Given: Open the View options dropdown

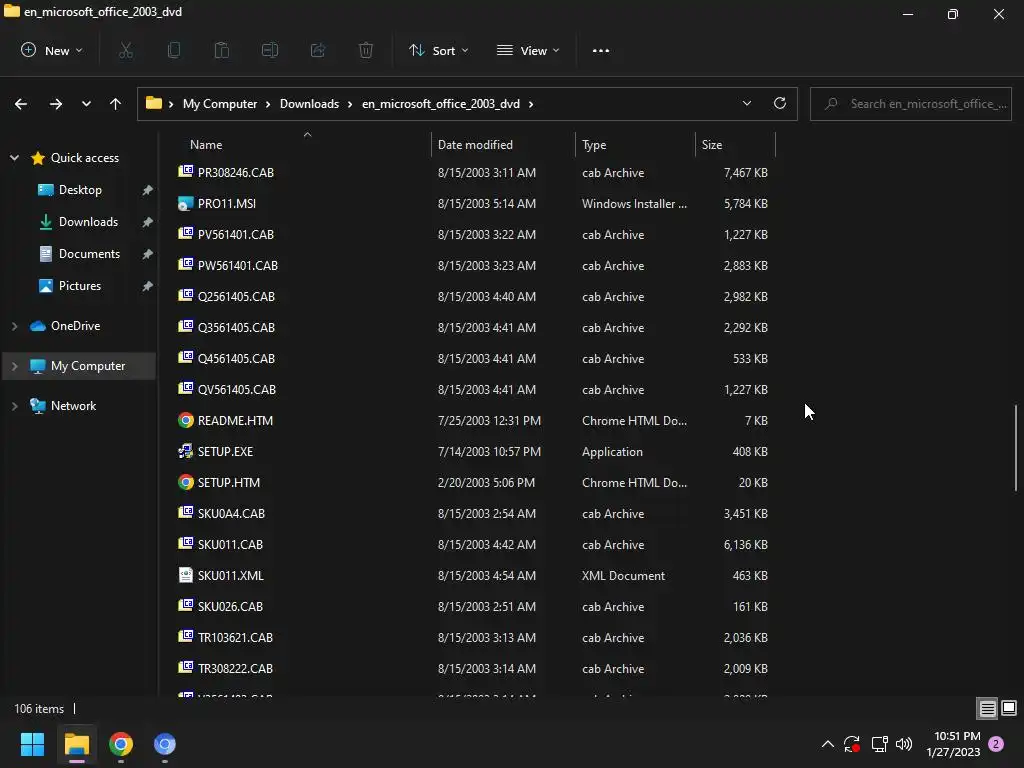Looking at the screenshot, I should coord(528,50).
